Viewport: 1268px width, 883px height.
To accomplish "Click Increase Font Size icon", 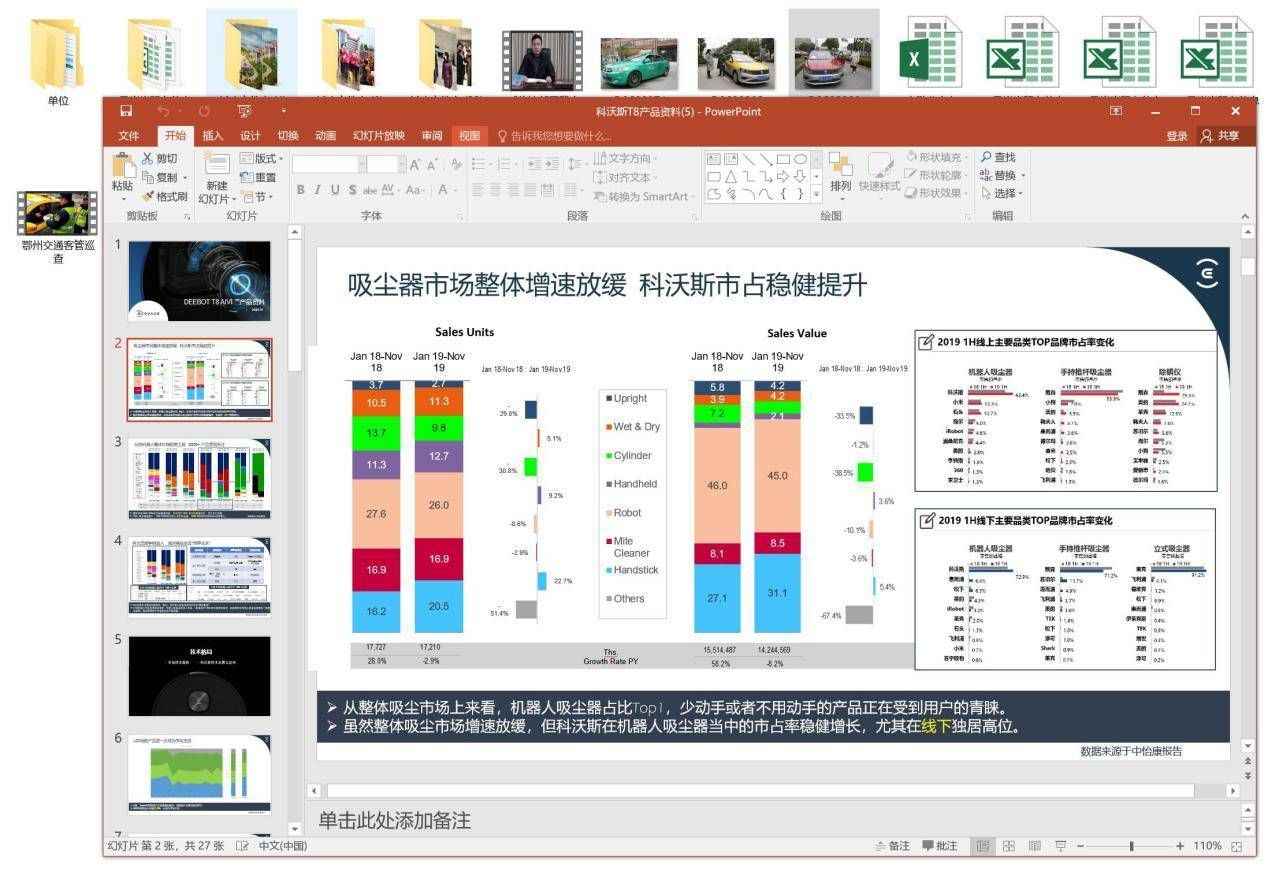I will pos(415,164).
